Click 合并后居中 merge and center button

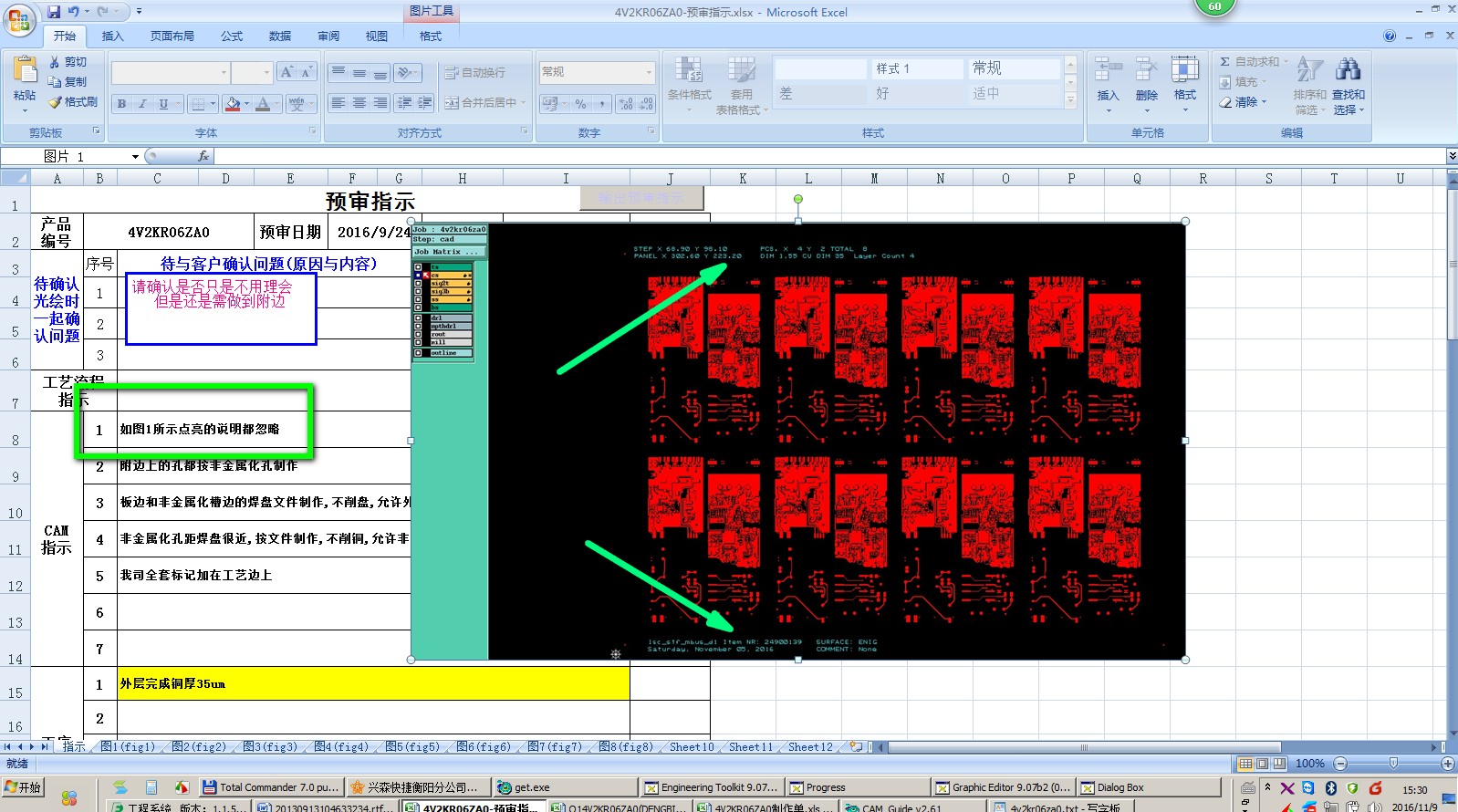(480, 103)
